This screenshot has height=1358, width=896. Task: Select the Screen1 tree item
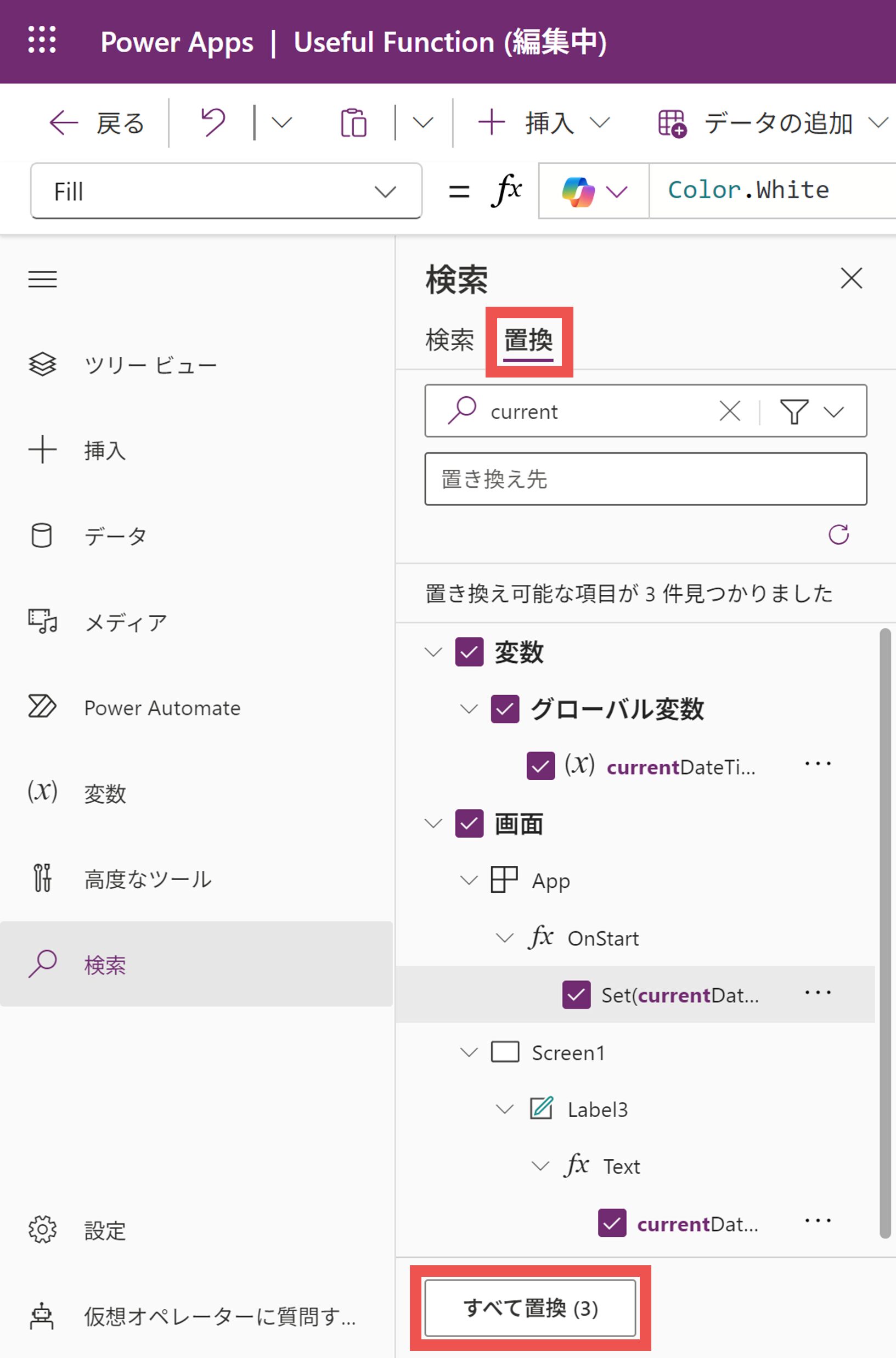tap(568, 1052)
